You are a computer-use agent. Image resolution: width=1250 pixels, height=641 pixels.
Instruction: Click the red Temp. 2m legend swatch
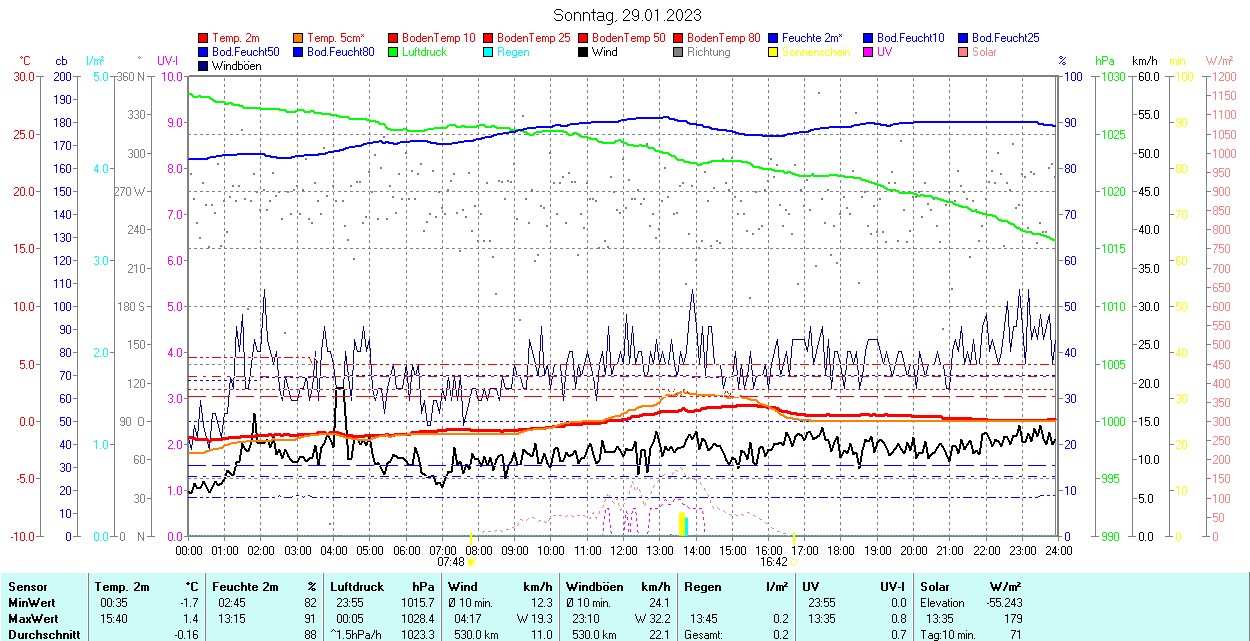204,38
